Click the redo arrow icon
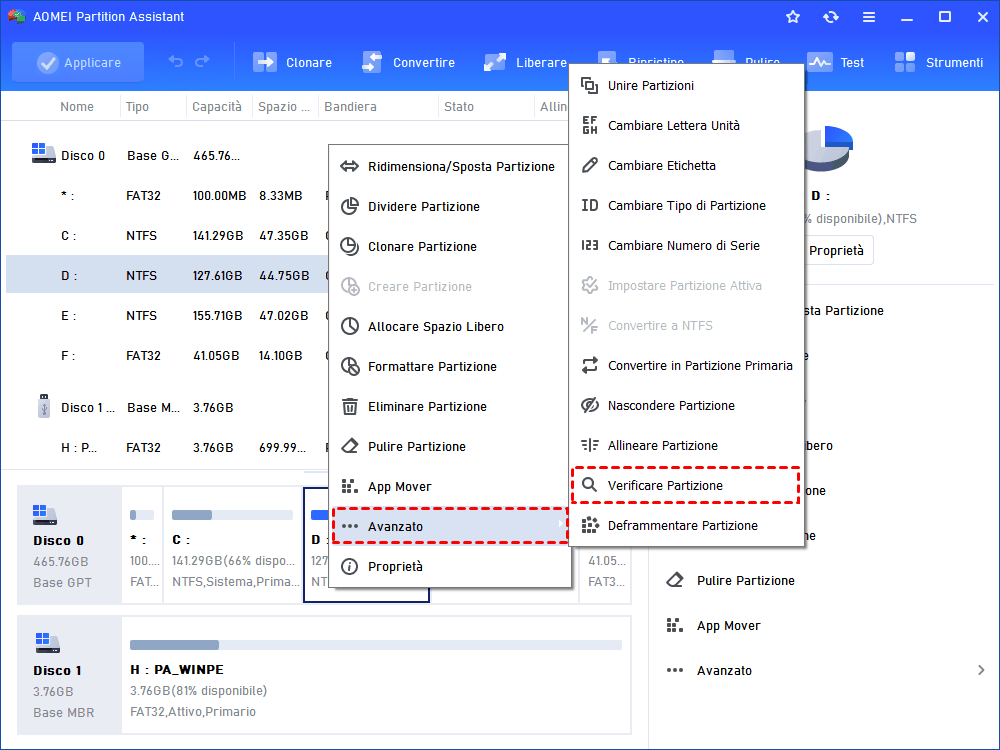This screenshot has height=750, width=1000. 202,62
